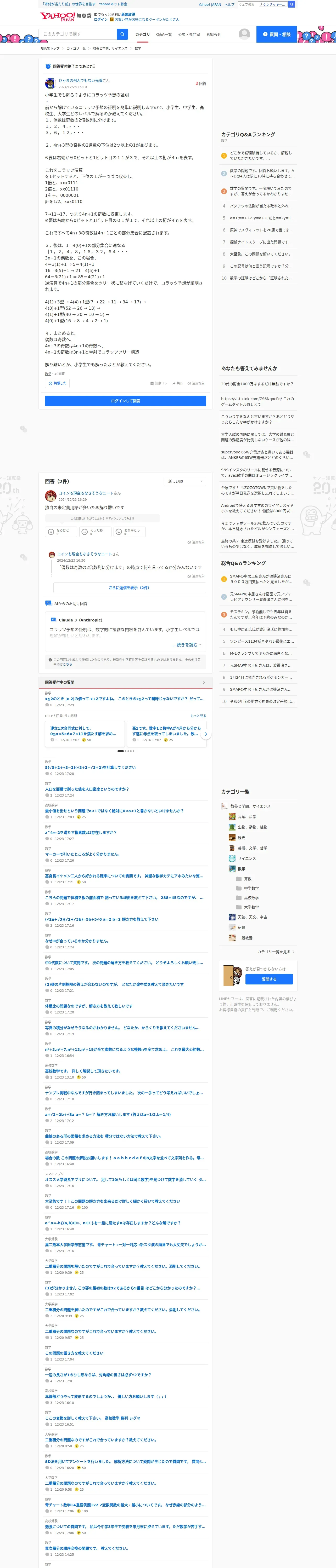Screen dimensions: 336x1568
Task: Click the folder icon beside 中学数学
Action: (x=239, y=888)
